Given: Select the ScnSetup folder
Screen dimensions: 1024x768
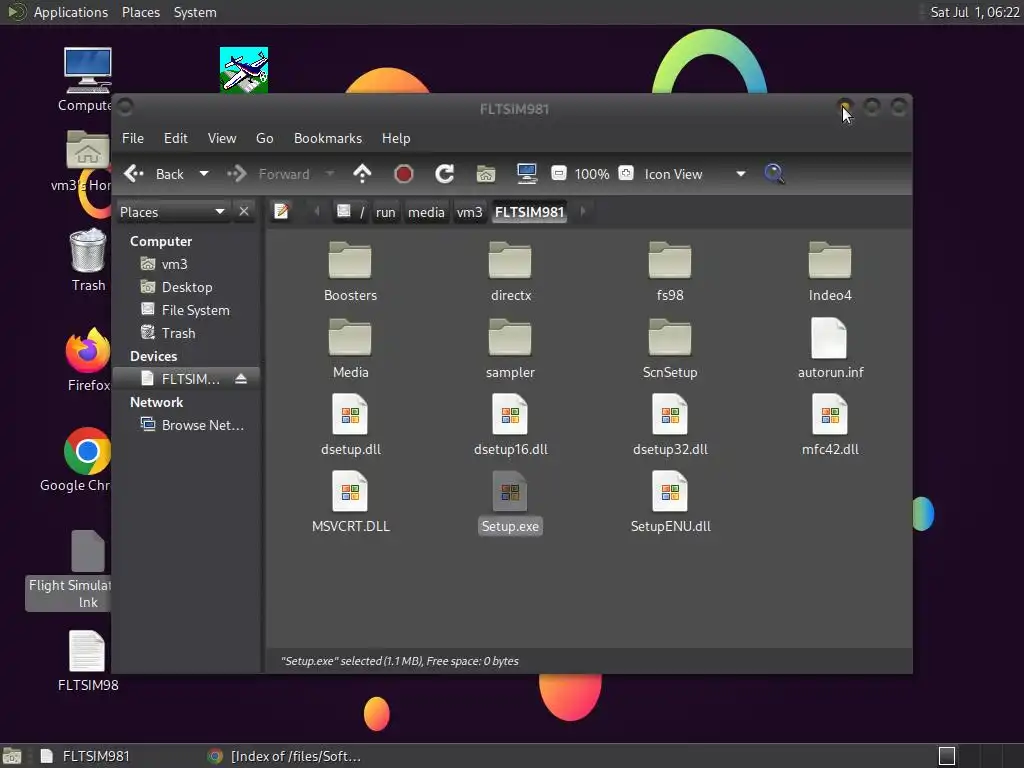Looking at the screenshot, I should point(670,349).
